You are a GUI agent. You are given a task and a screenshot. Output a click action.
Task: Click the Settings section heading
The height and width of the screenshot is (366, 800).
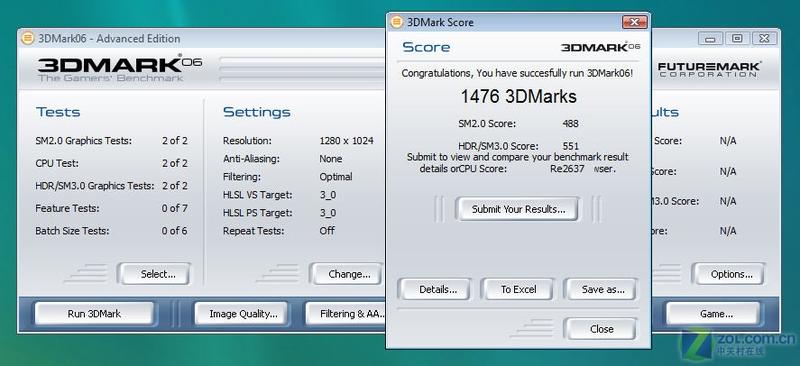coord(257,112)
